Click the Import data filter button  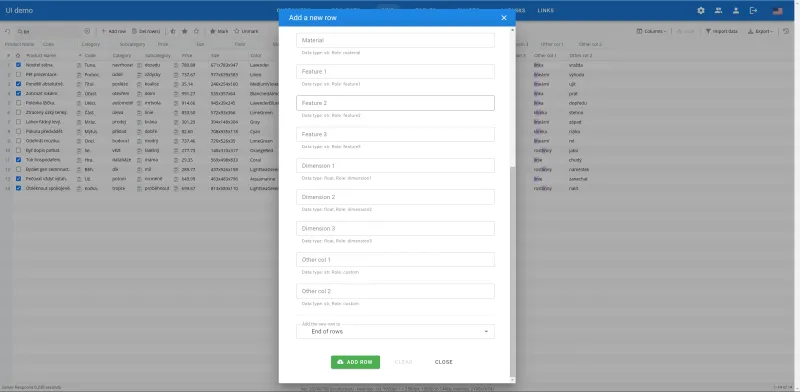[721, 31]
